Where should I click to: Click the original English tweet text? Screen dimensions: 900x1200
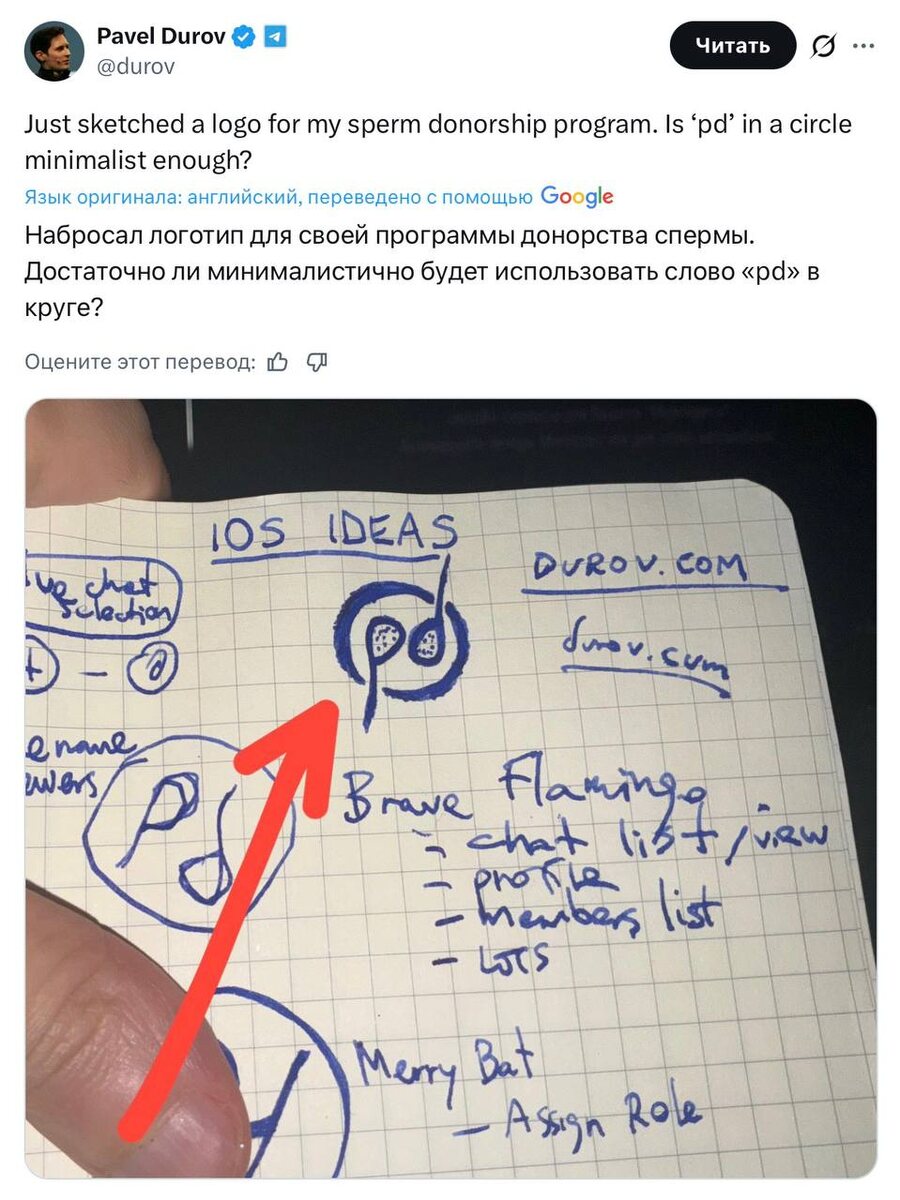(438, 142)
